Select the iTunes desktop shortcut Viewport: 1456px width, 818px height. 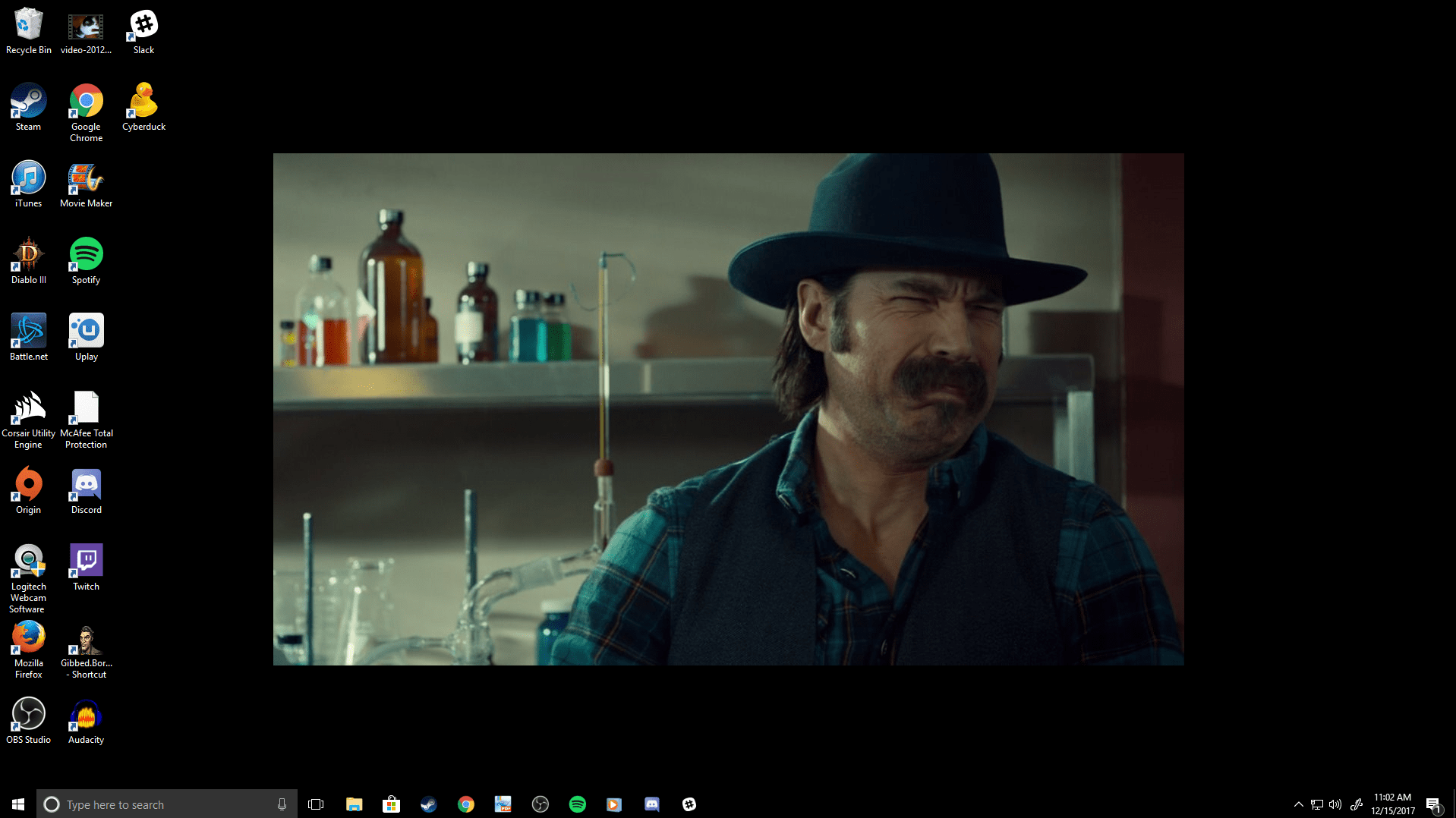tap(29, 184)
